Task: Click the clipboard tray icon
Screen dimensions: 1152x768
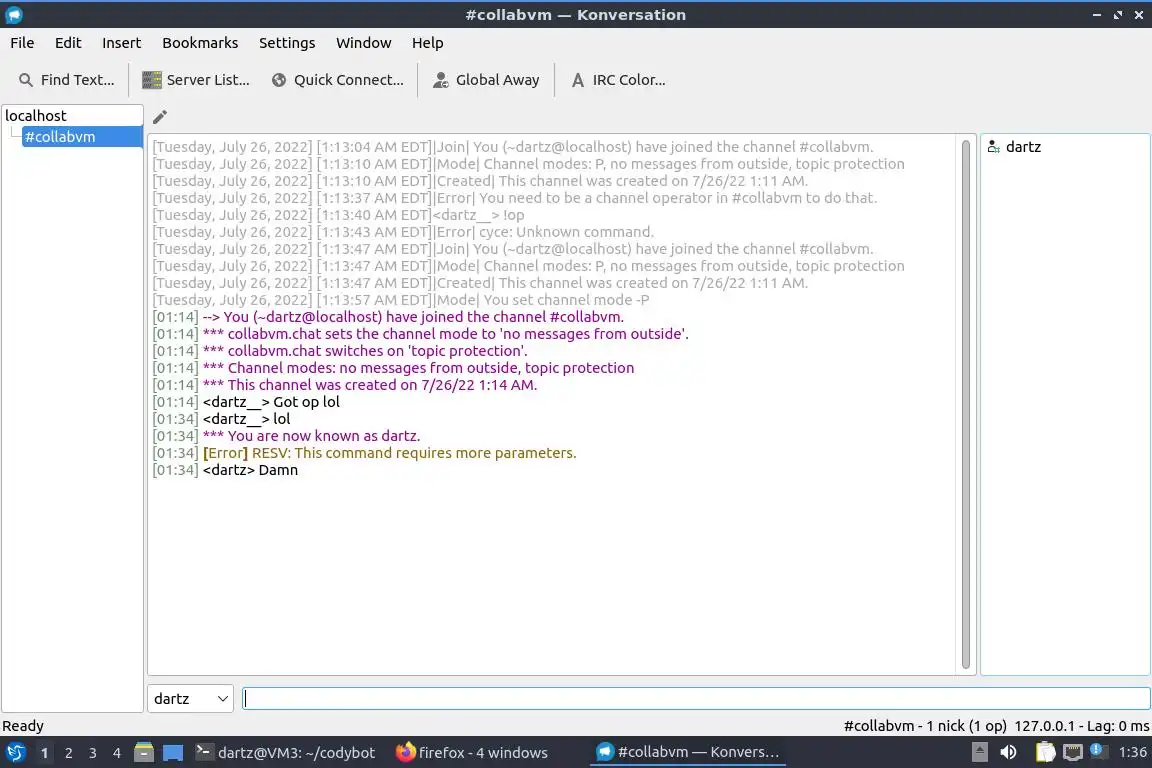Action: tap(1045, 753)
